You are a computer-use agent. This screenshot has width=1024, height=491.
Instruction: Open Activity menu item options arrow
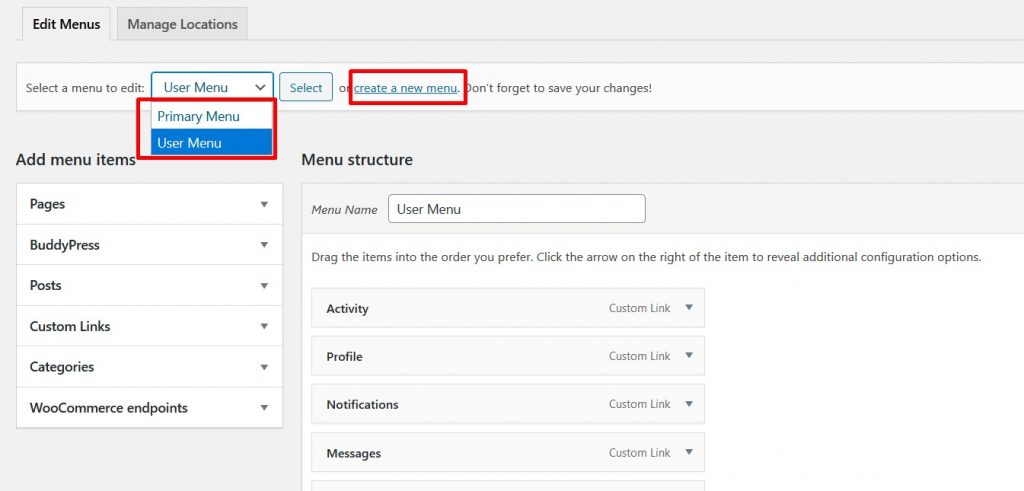coord(688,308)
